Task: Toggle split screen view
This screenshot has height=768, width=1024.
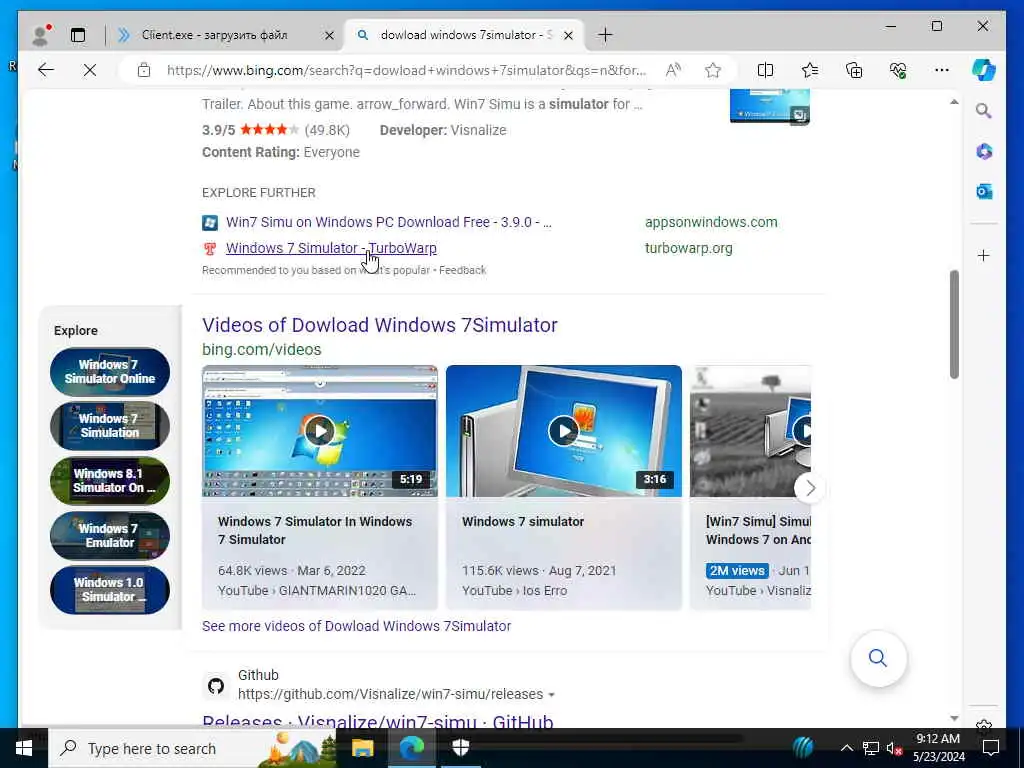Action: (x=765, y=70)
